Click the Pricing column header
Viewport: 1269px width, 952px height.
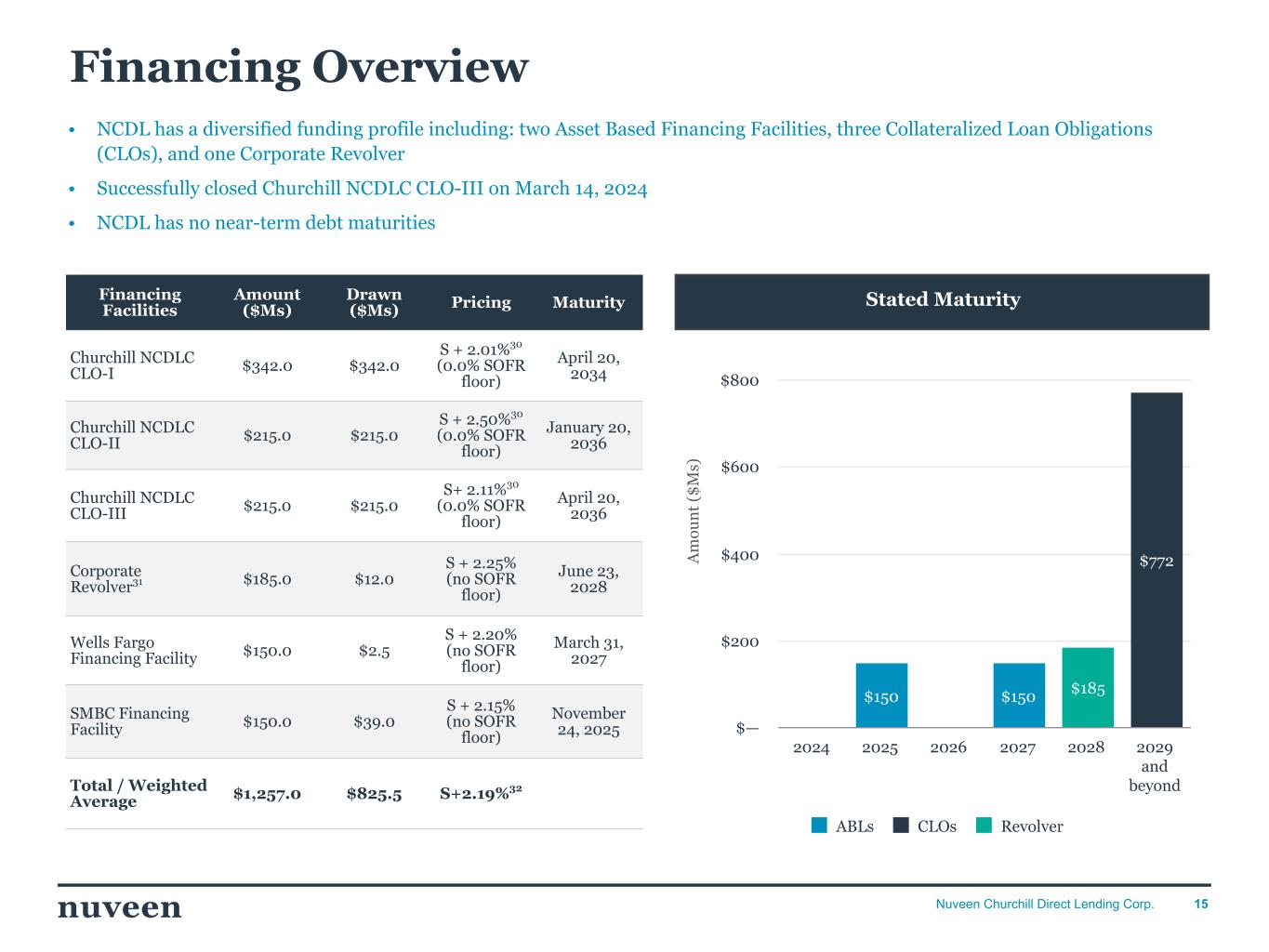click(x=481, y=302)
